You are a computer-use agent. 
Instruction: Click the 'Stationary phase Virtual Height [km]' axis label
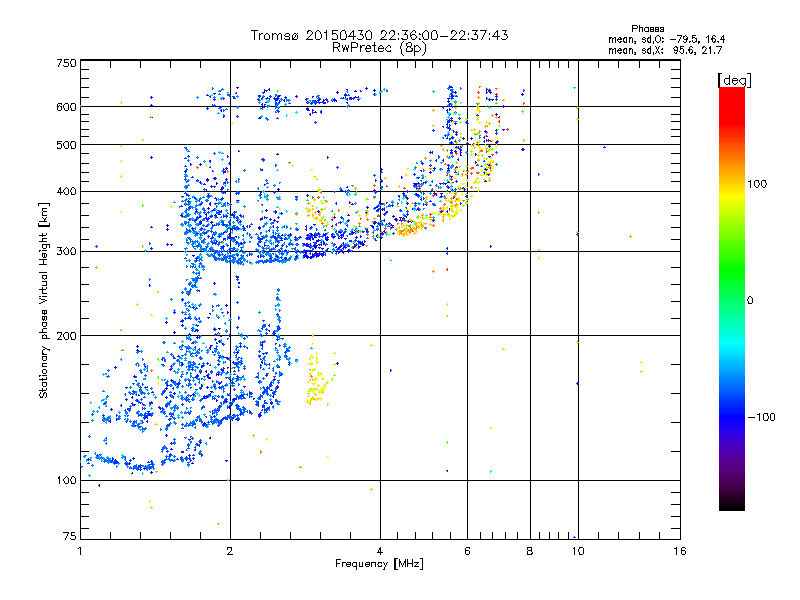click(x=44, y=300)
